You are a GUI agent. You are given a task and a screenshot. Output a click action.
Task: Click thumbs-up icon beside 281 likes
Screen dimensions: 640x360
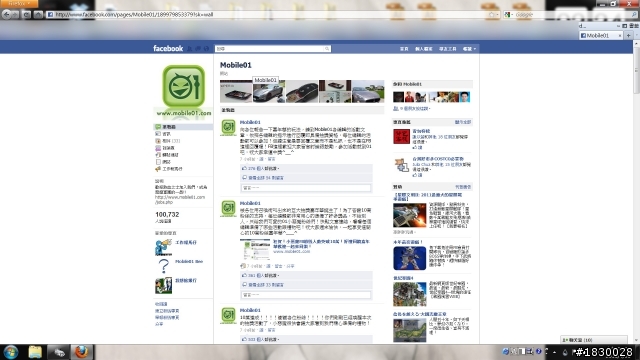point(244,276)
